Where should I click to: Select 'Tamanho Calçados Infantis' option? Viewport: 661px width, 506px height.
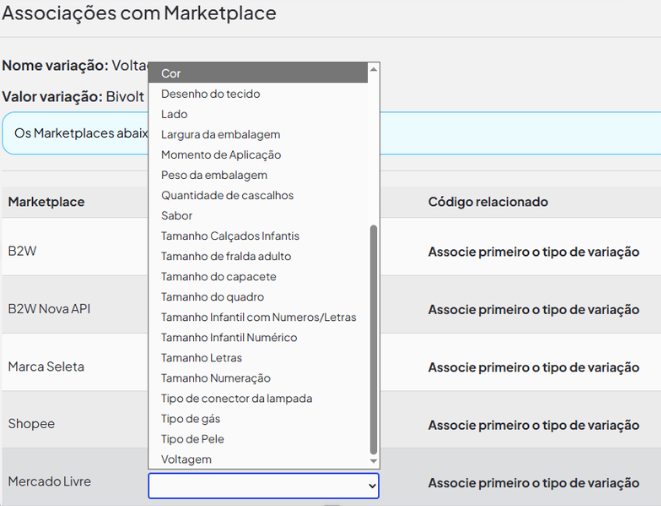click(x=230, y=236)
